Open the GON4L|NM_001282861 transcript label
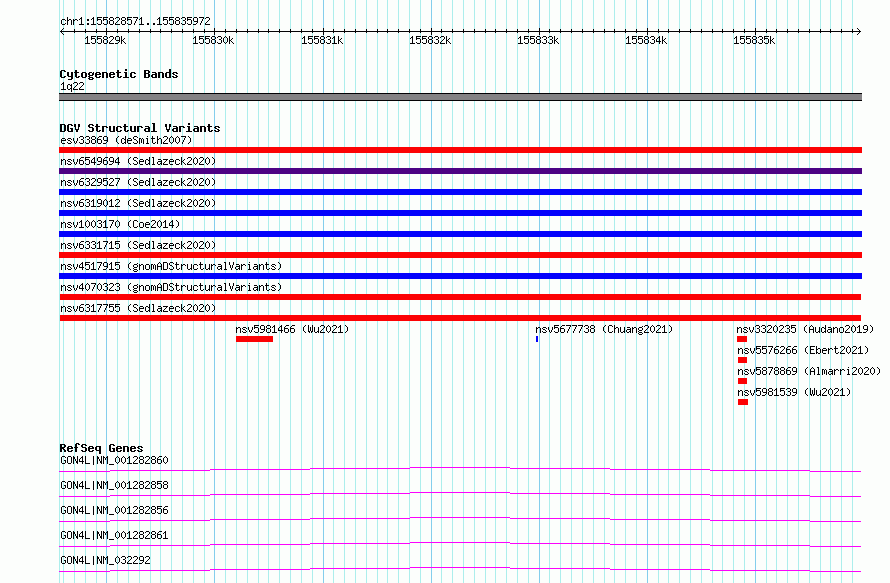Viewport: 890px width, 583px height. [x=114, y=535]
